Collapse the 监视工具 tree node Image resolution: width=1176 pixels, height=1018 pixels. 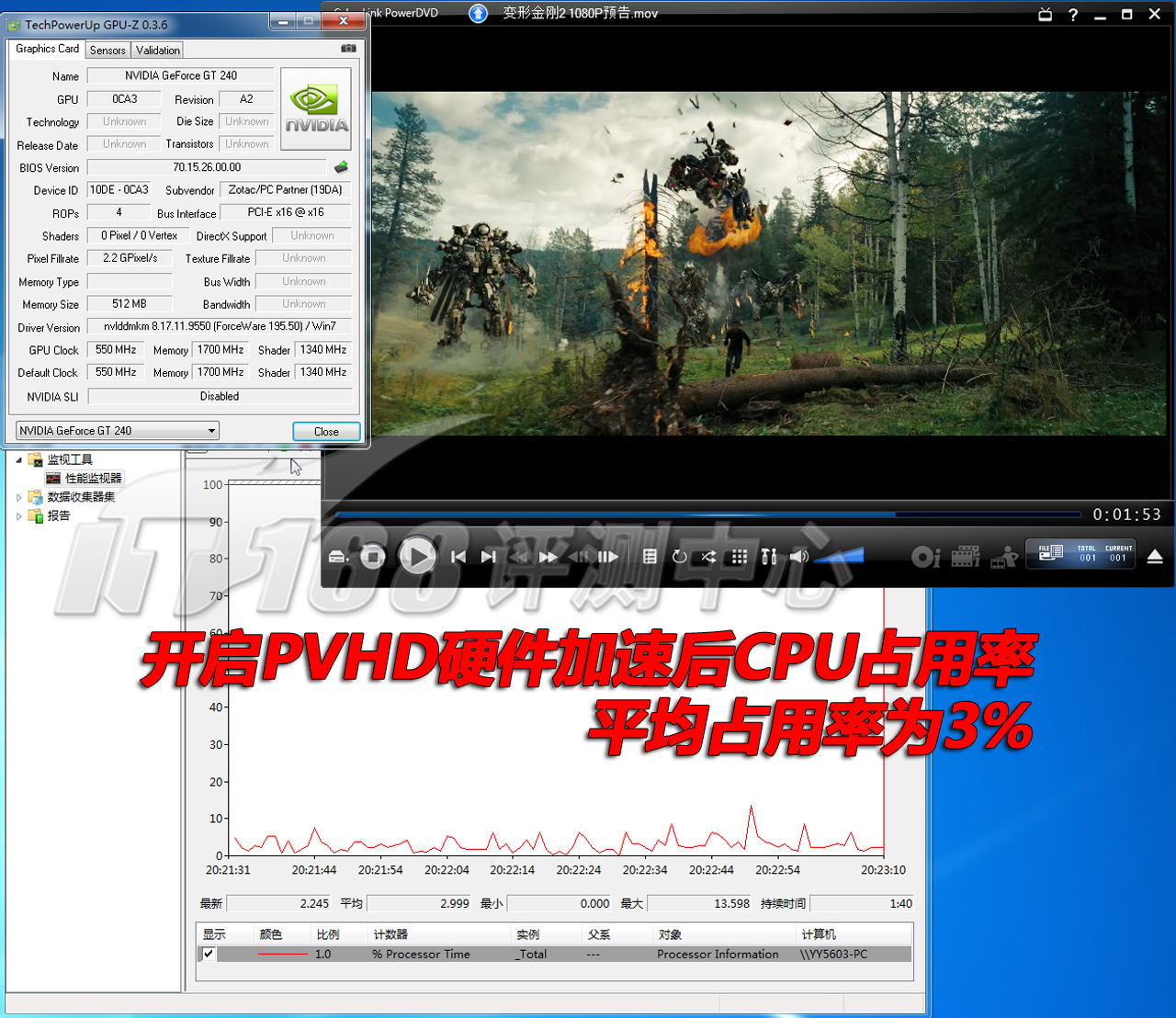click(19, 459)
